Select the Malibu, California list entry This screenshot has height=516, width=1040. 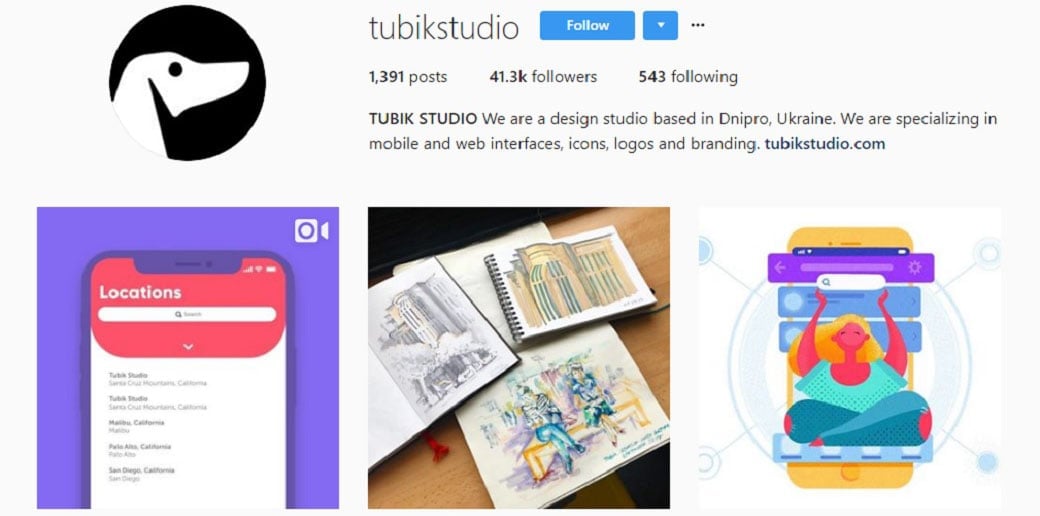pos(137,426)
